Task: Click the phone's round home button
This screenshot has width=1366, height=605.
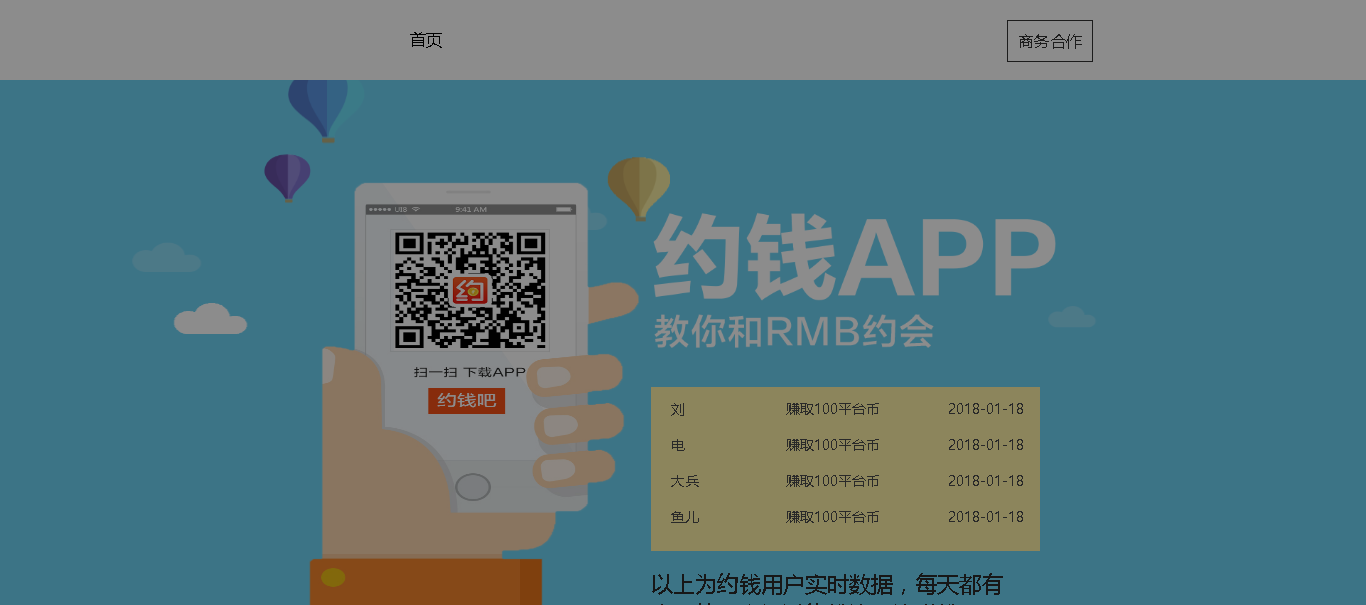Action: (473, 487)
